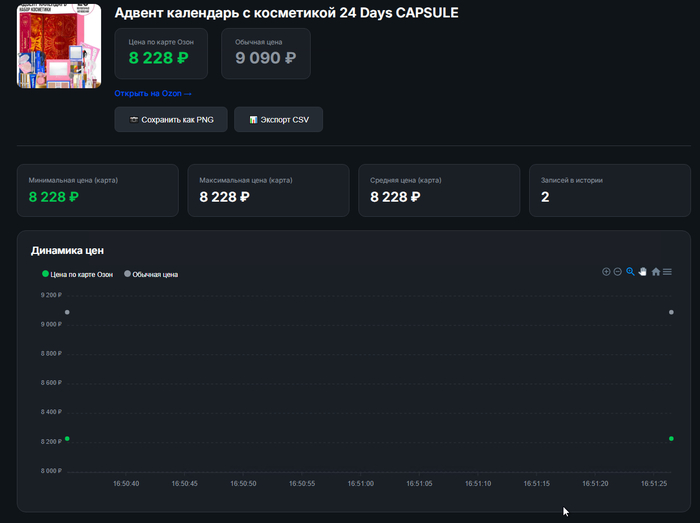Screen dimensions: 700x523
Task: Click the 'Минимальная цена (карта)' stat card
Action: (98, 190)
